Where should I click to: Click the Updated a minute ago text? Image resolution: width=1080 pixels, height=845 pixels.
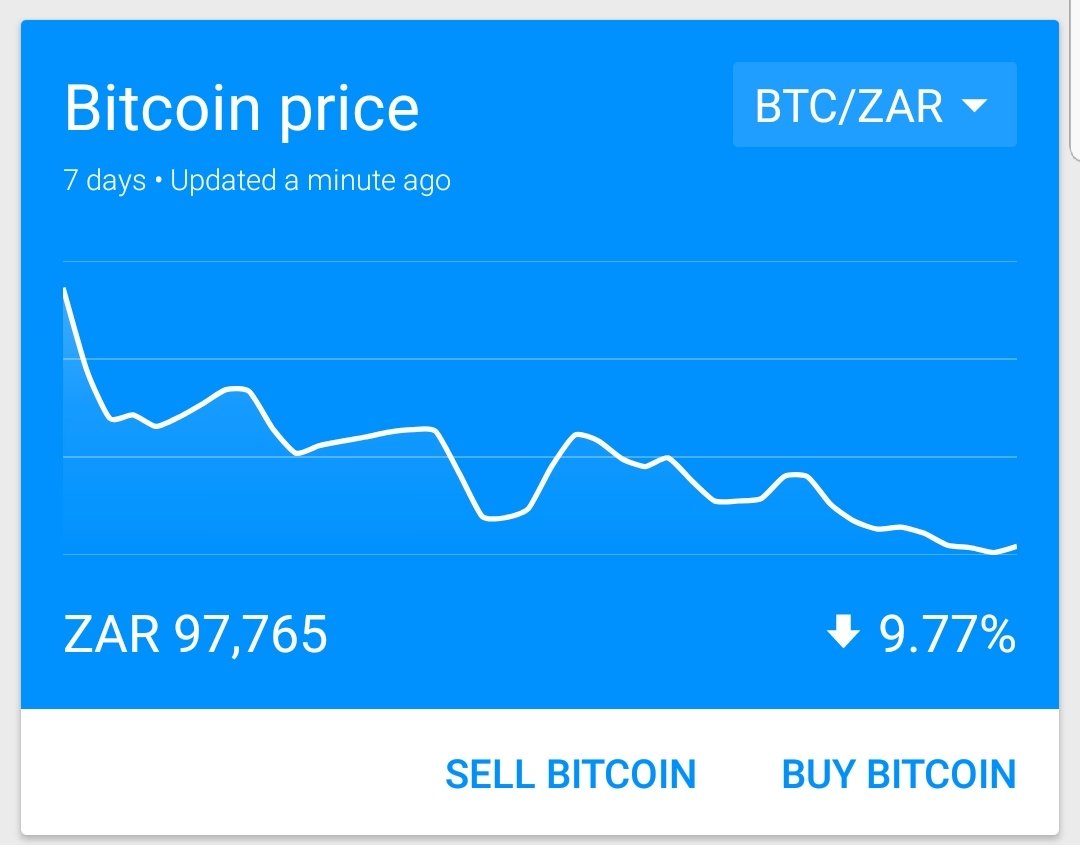click(x=310, y=181)
